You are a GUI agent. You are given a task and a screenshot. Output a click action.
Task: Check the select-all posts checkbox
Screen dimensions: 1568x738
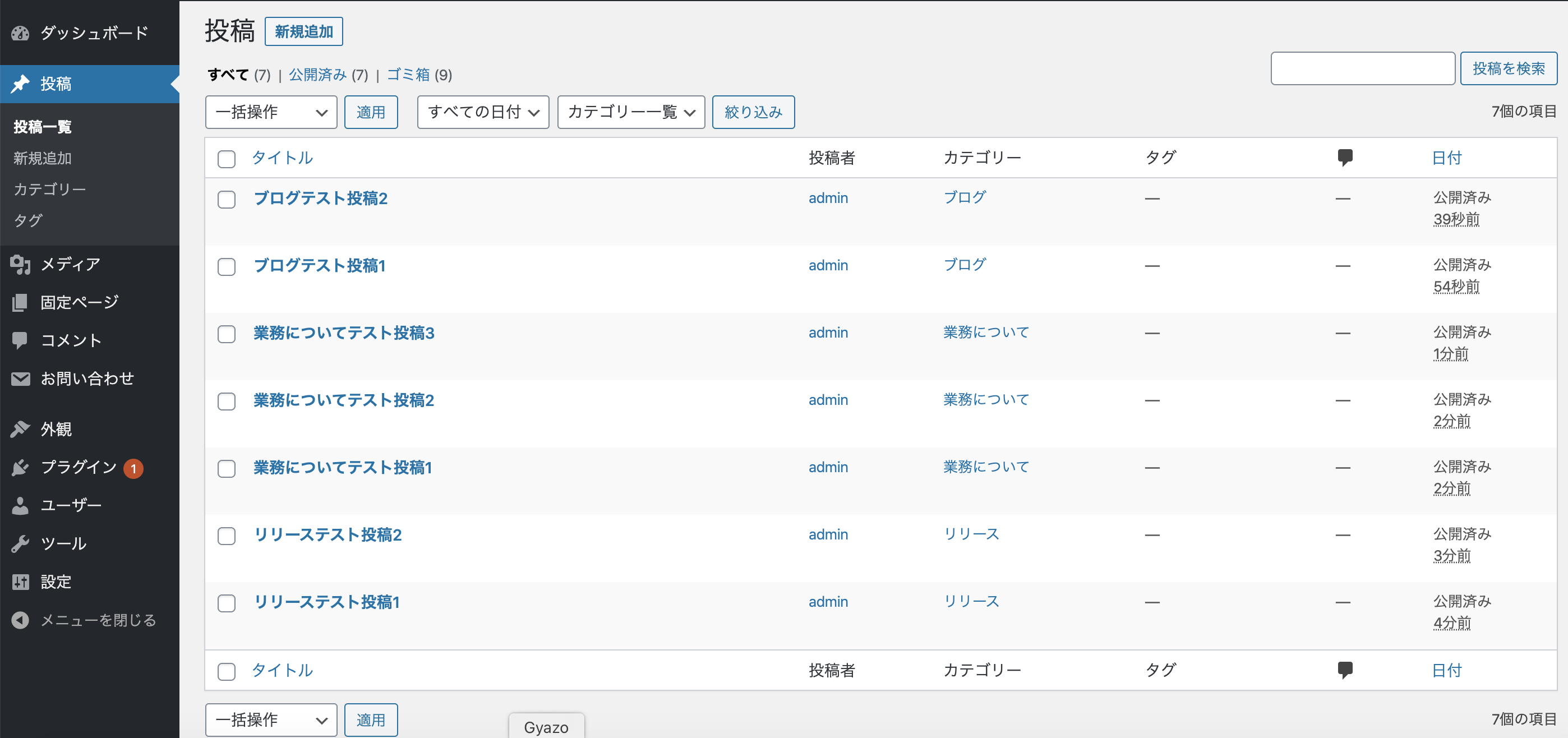pos(226,159)
